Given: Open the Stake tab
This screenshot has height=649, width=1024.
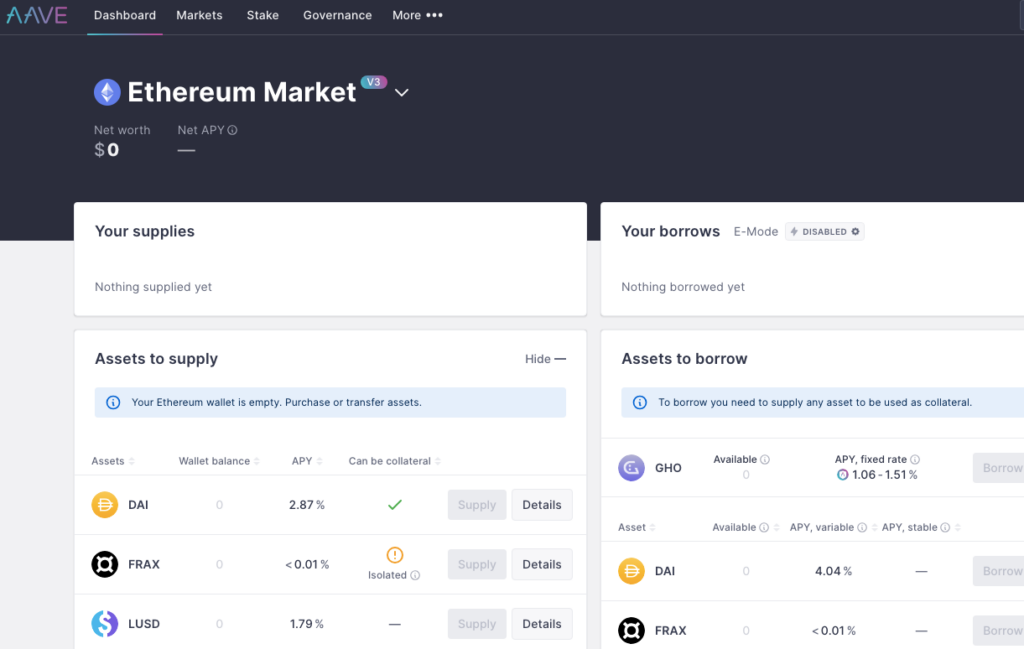Looking at the screenshot, I should point(263,15).
